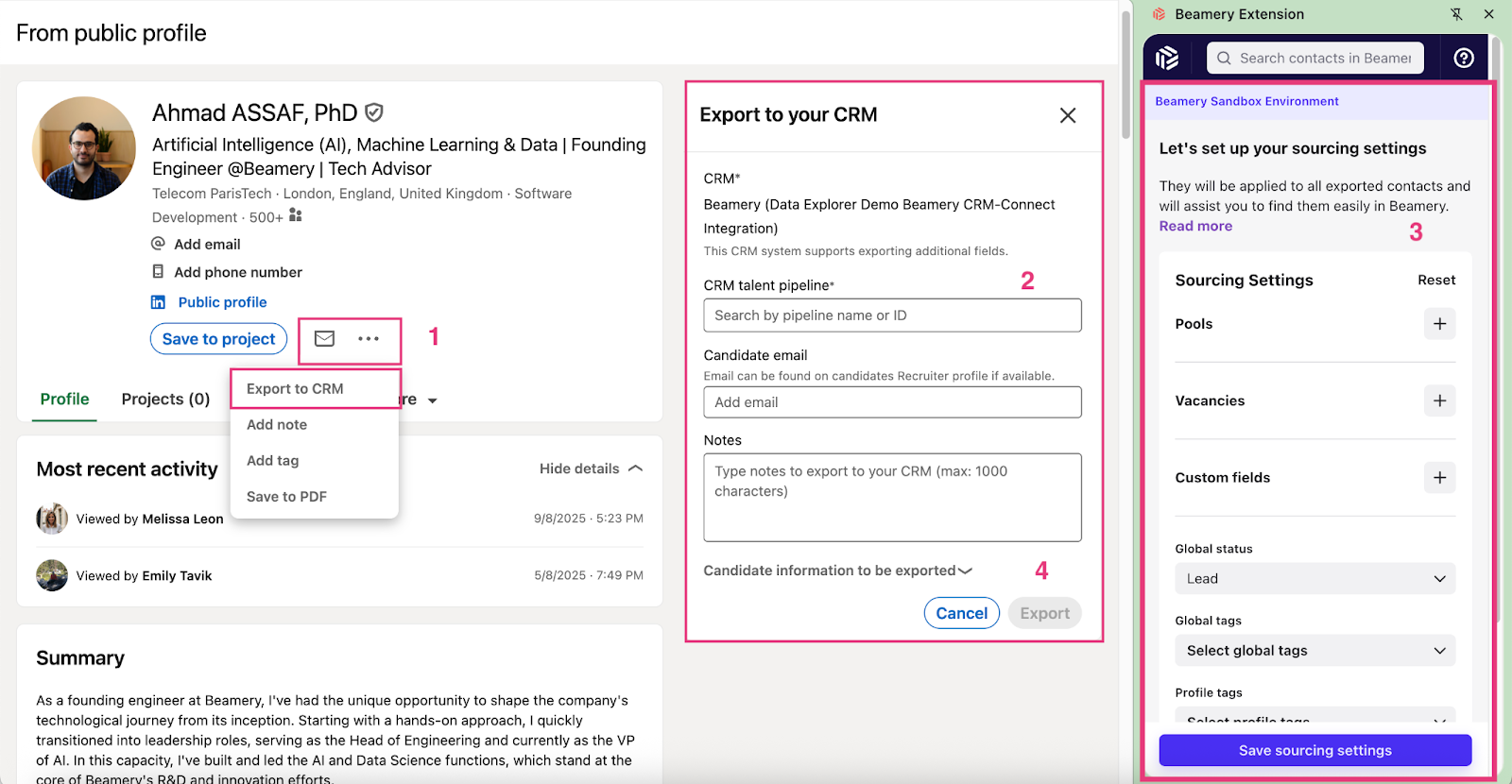Close the Export to your CRM dialog
This screenshot has width=1512, height=784.
coord(1068,115)
